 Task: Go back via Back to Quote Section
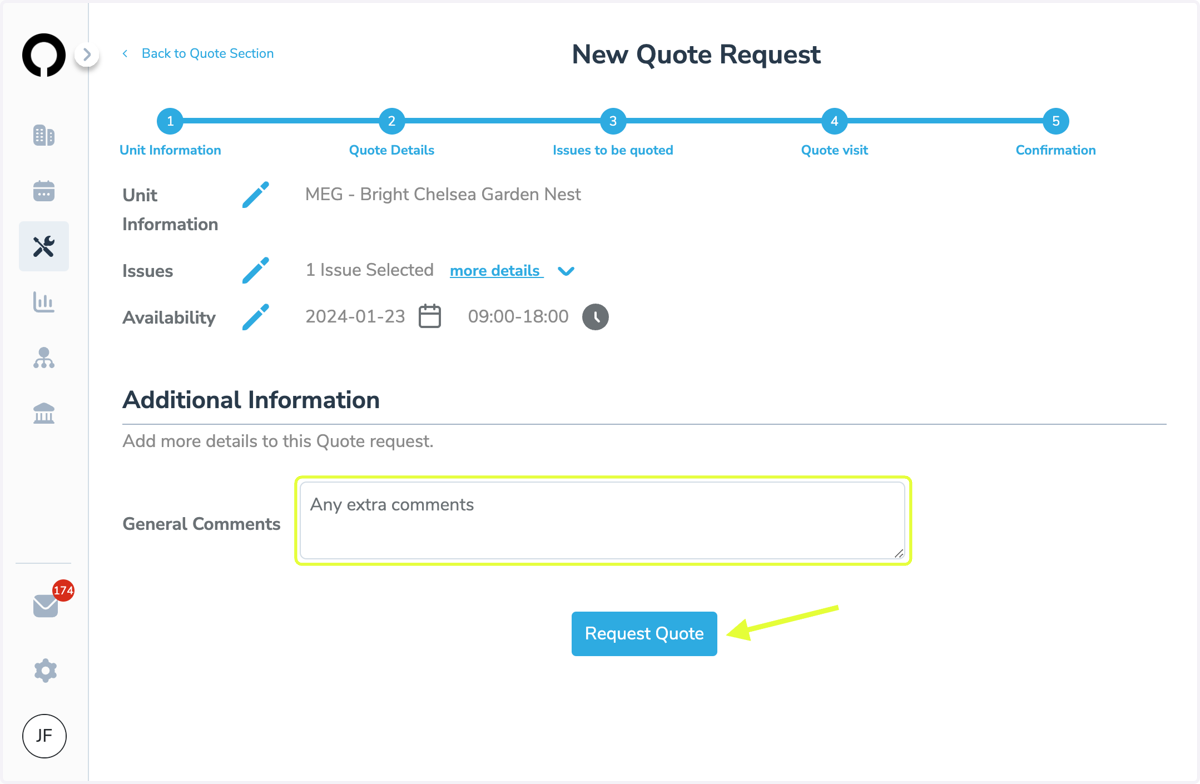198,54
